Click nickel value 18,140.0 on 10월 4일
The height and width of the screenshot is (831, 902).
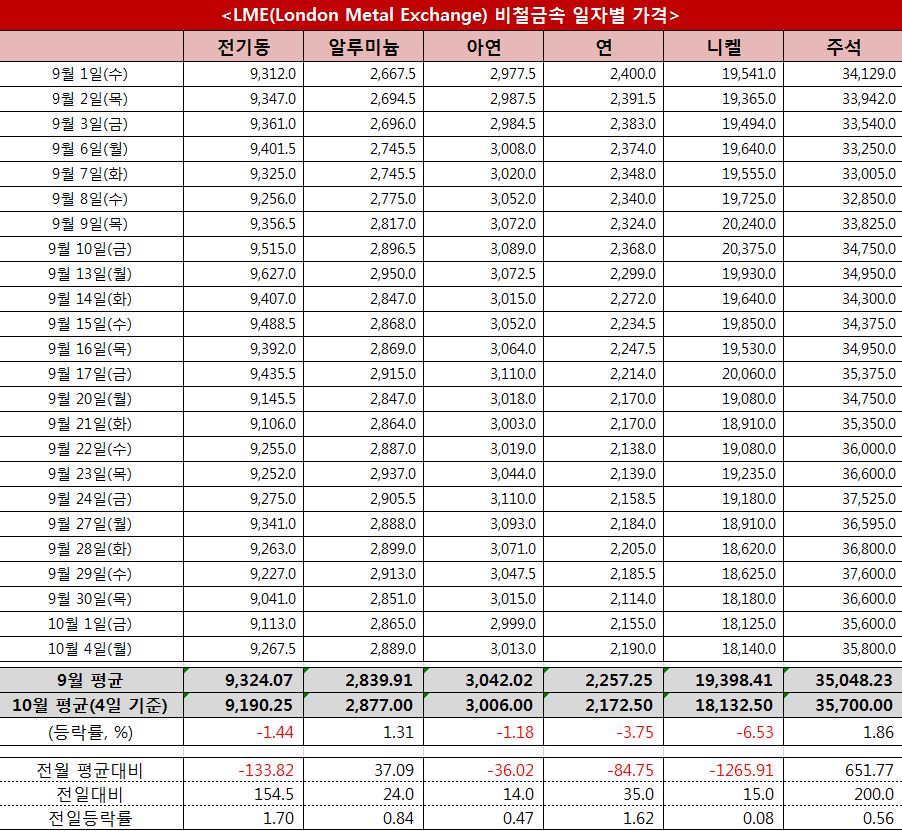point(749,649)
